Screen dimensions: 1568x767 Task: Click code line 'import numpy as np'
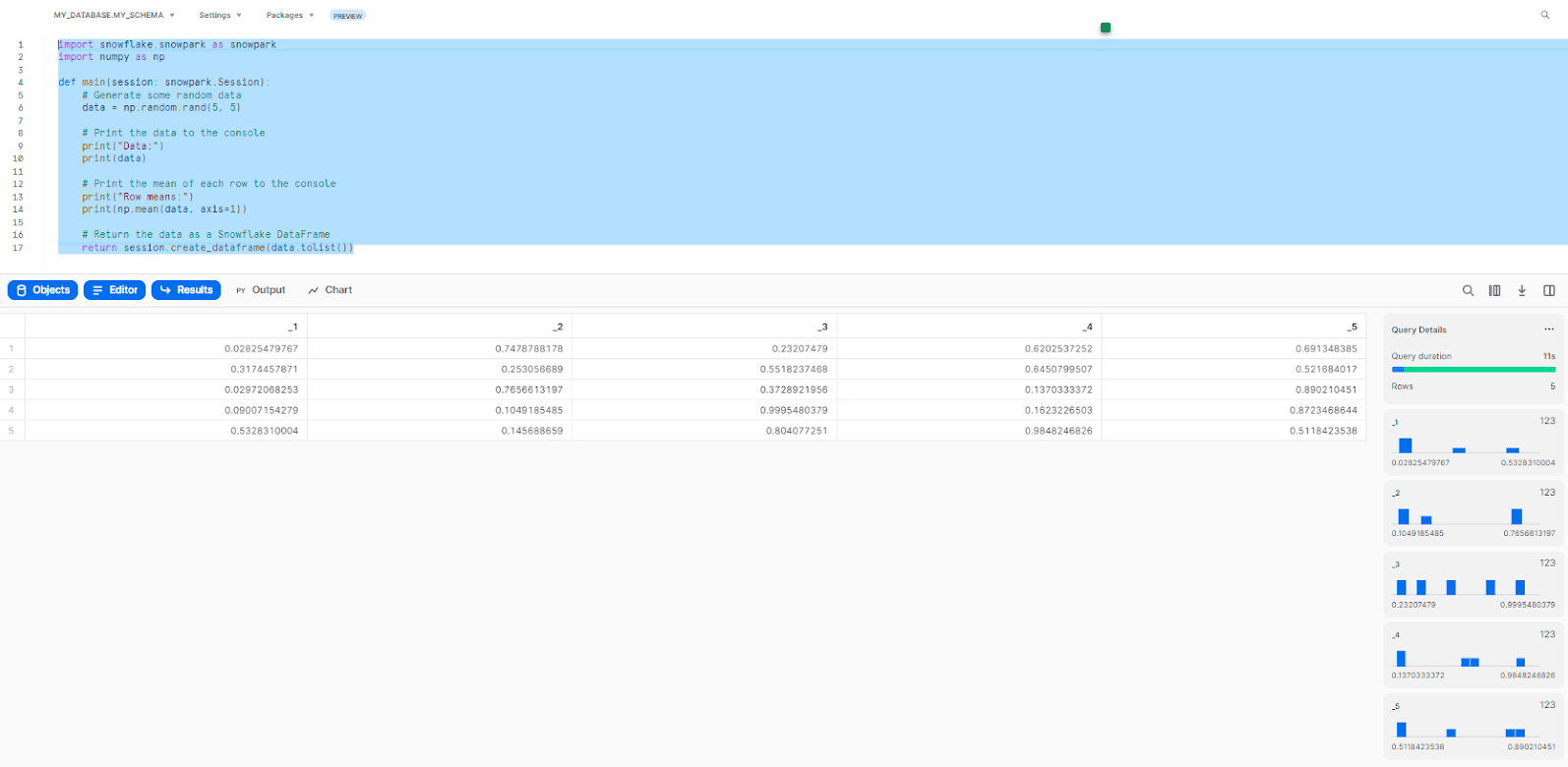tap(111, 57)
